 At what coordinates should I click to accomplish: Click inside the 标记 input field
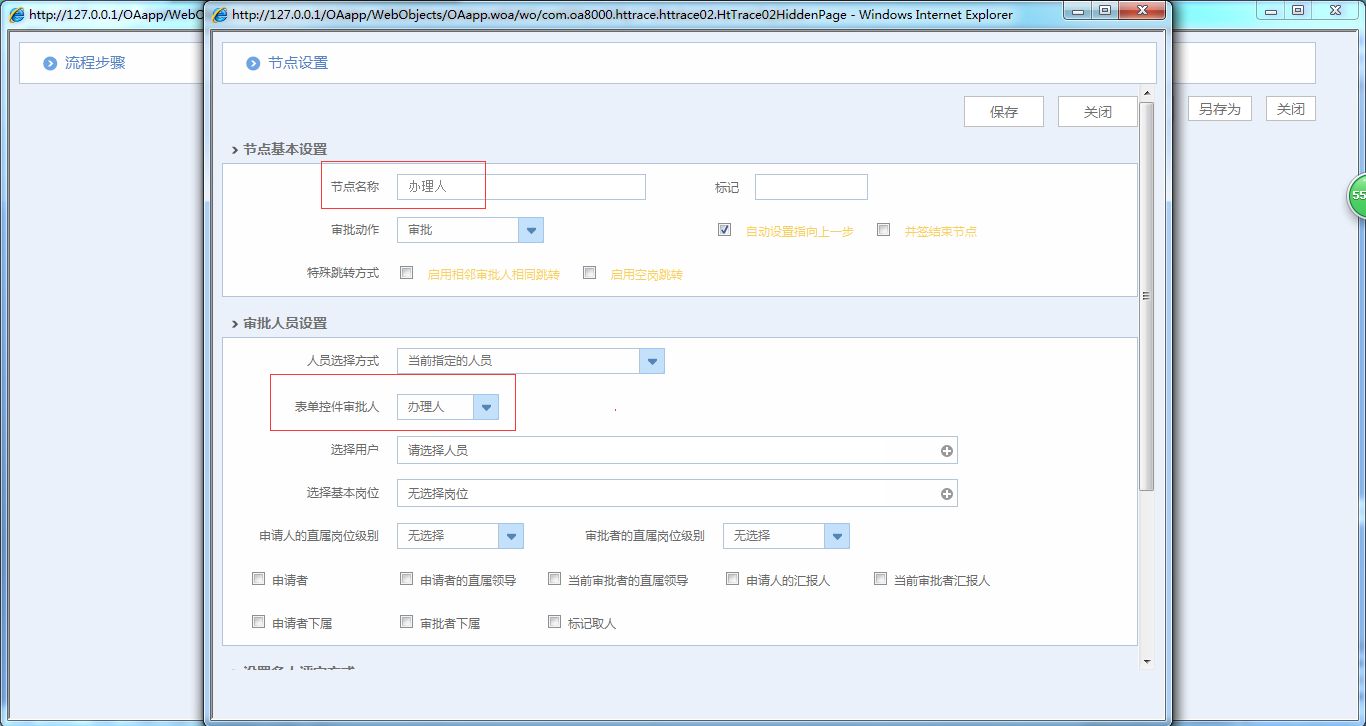click(x=810, y=186)
